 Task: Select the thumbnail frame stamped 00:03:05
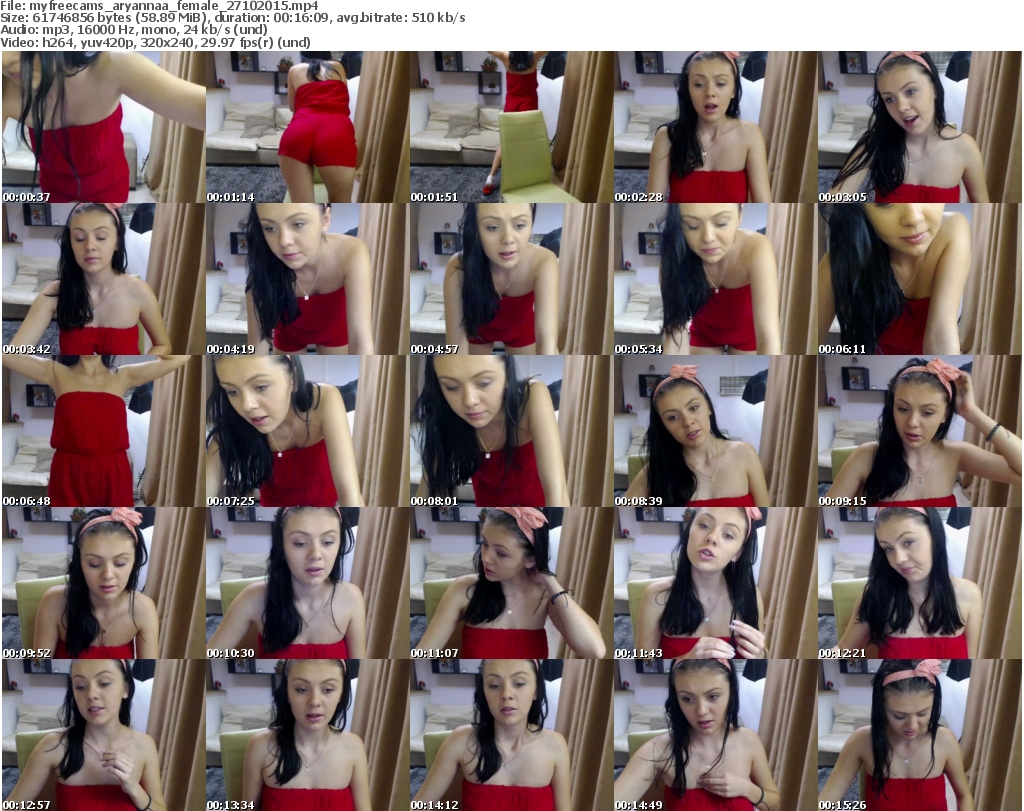click(x=920, y=127)
